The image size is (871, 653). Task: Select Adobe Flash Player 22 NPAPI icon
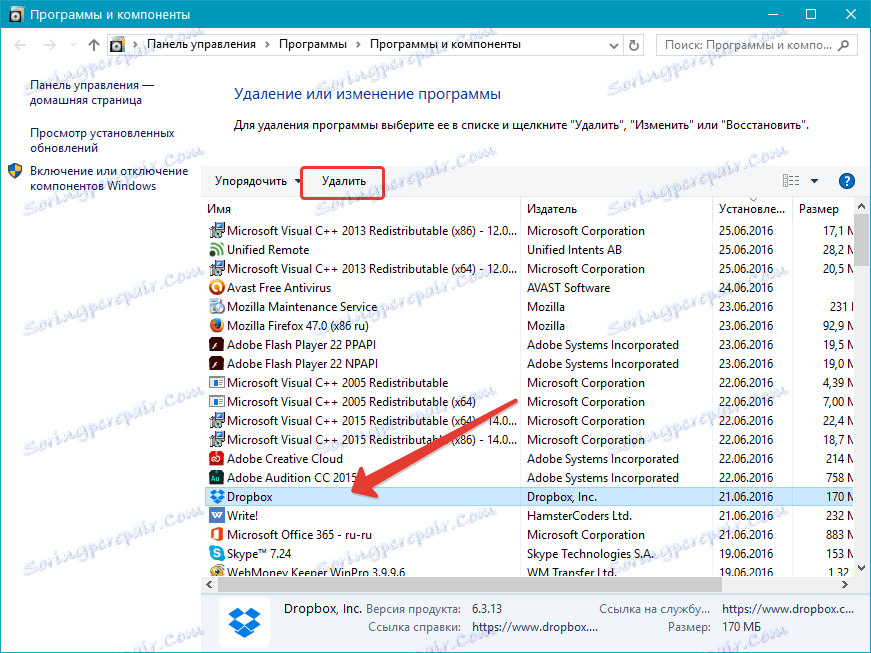216,364
